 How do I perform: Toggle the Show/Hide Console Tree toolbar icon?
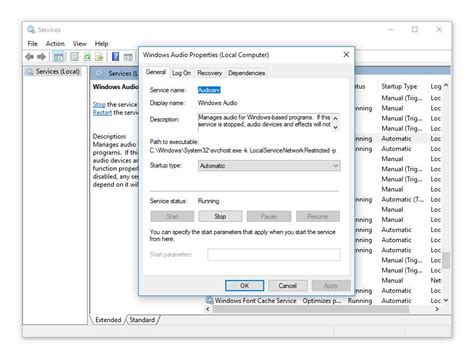tap(59, 57)
